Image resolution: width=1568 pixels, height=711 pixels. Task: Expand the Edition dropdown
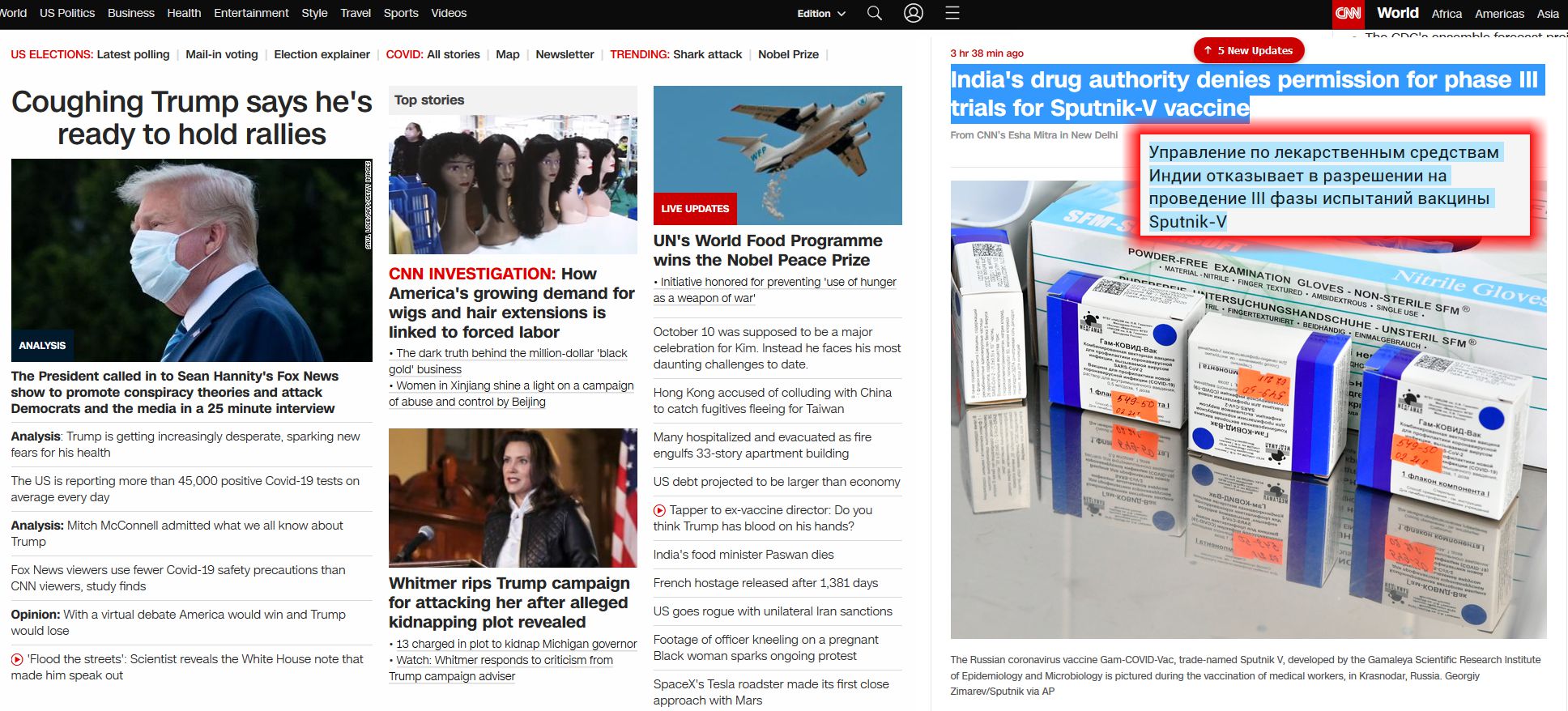point(821,14)
